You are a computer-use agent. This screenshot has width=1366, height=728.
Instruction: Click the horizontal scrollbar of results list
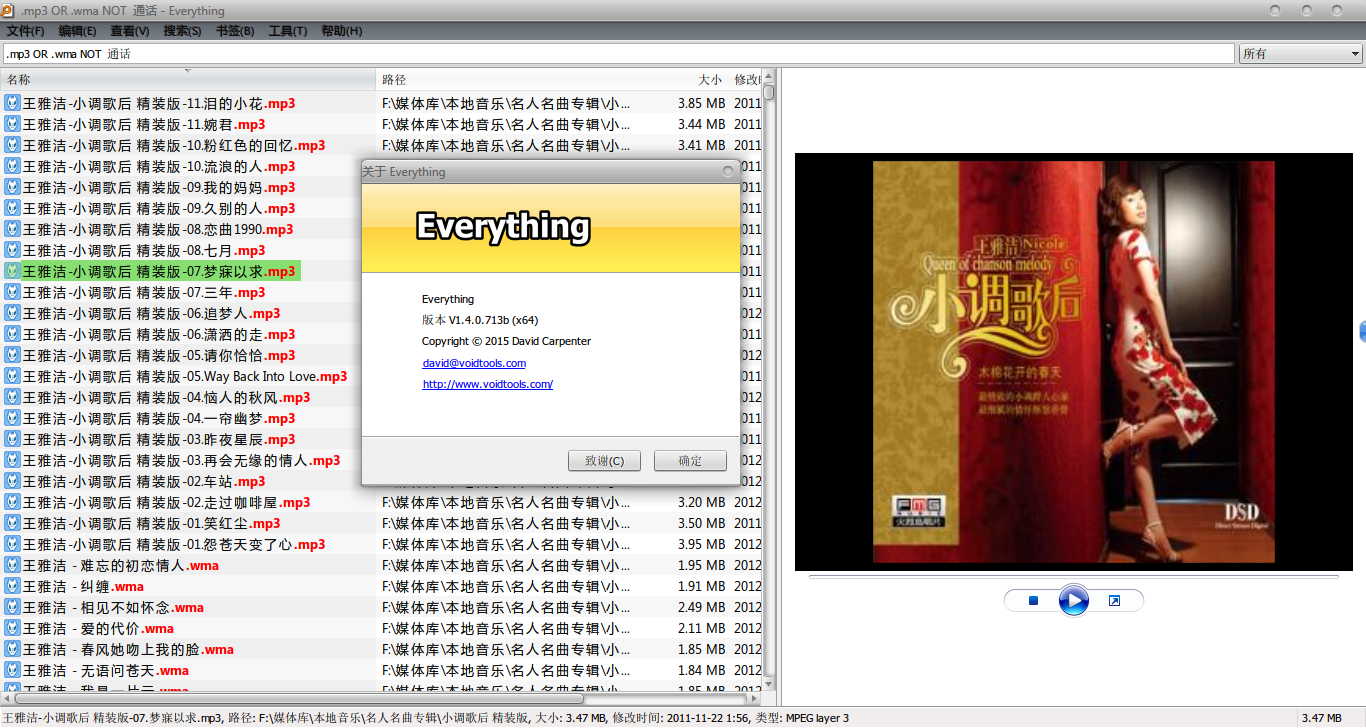380,699
